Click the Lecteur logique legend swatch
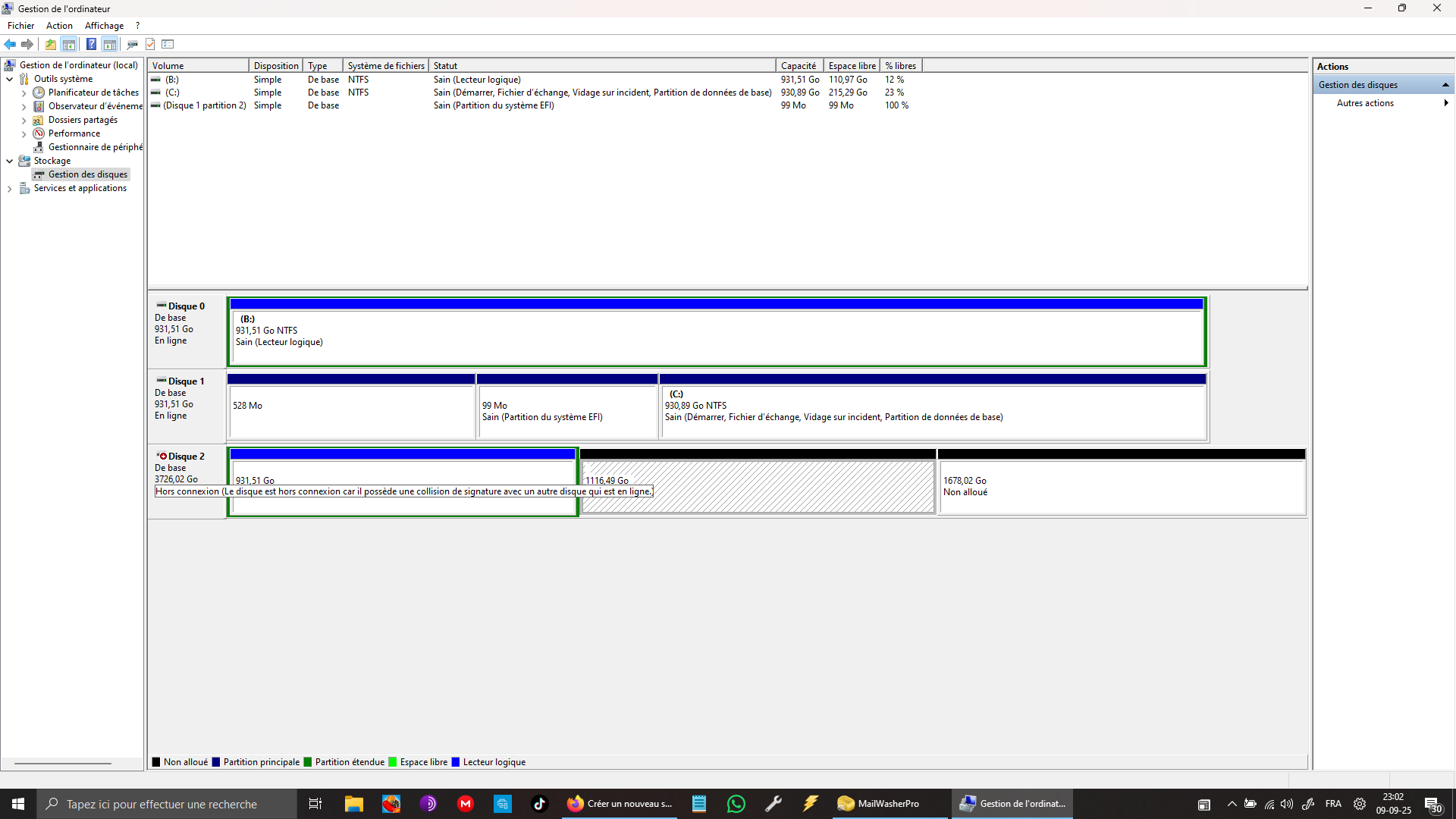 coord(456,762)
